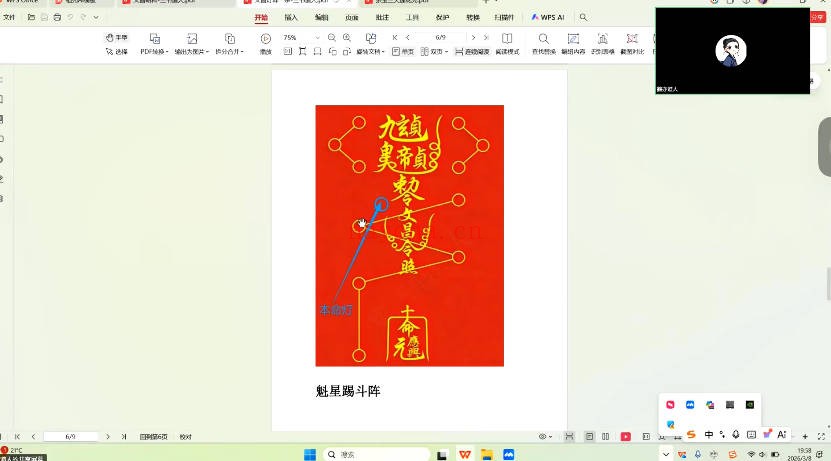Open eye protection mode dropdown in status bar
The height and width of the screenshot is (461, 831).
point(545,437)
